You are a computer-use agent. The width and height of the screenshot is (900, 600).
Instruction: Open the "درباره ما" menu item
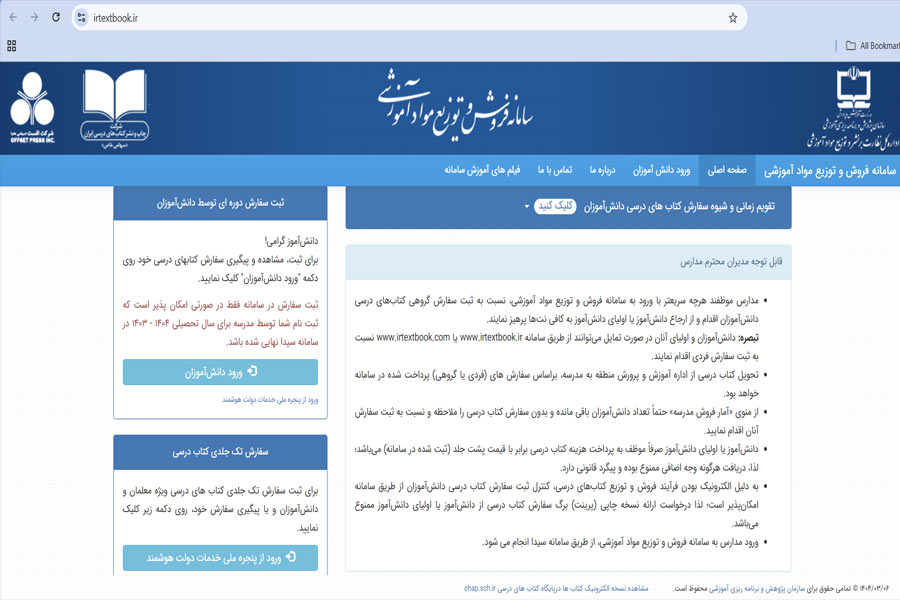(x=602, y=170)
